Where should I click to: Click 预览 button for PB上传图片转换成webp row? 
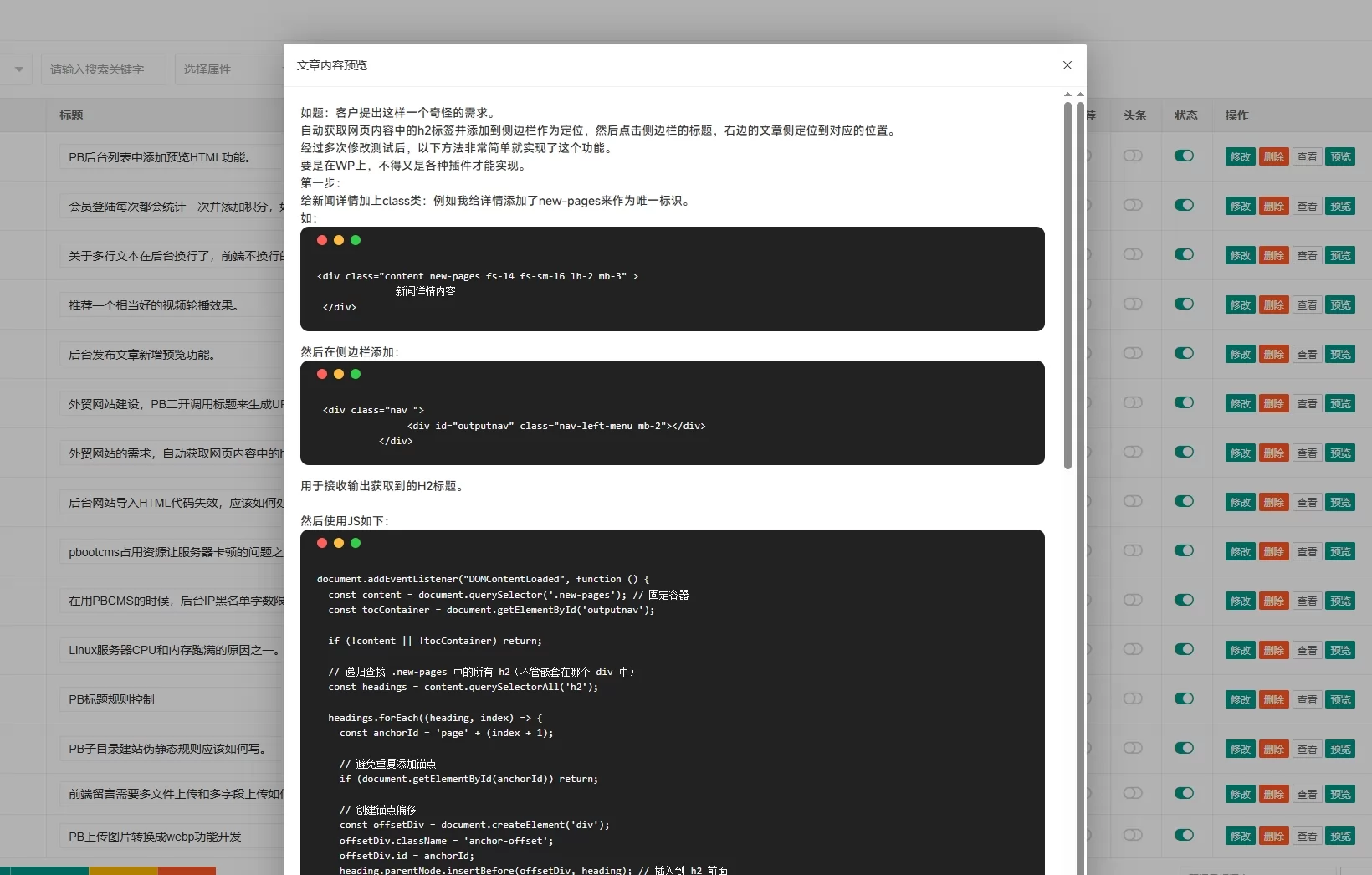click(x=1340, y=836)
